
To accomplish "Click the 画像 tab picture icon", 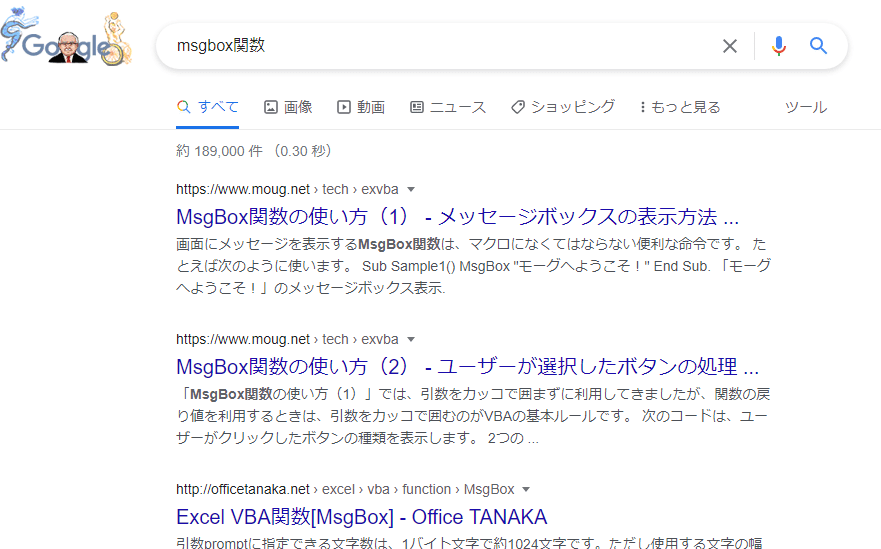I will point(271,107).
